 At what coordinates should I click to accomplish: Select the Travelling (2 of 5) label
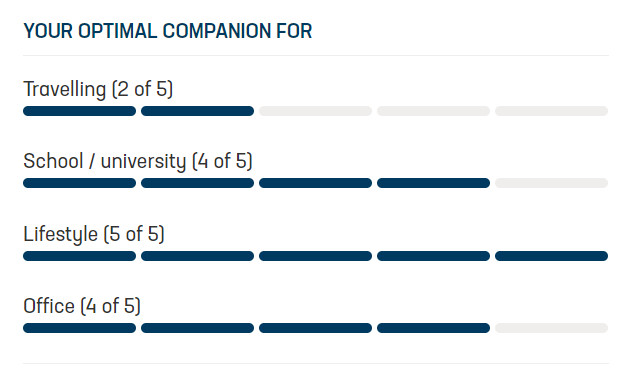click(x=98, y=89)
